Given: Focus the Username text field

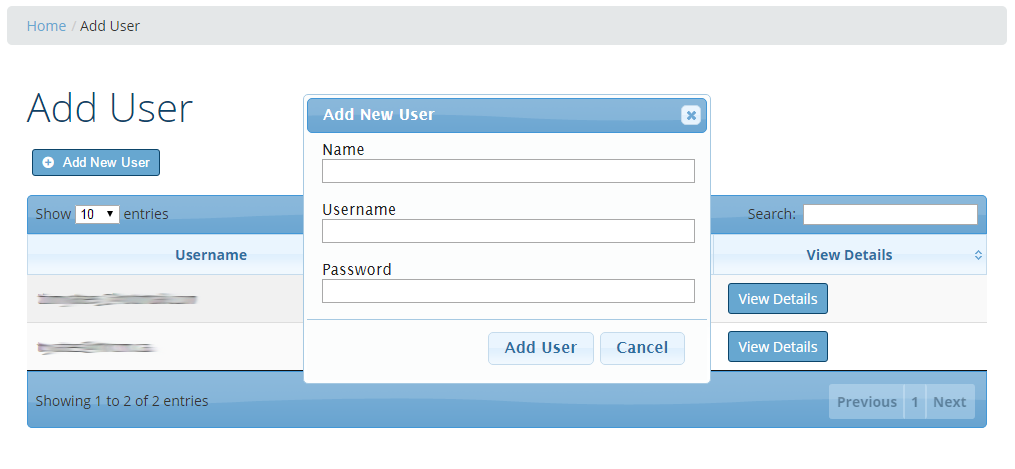Looking at the screenshot, I should [x=508, y=231].
